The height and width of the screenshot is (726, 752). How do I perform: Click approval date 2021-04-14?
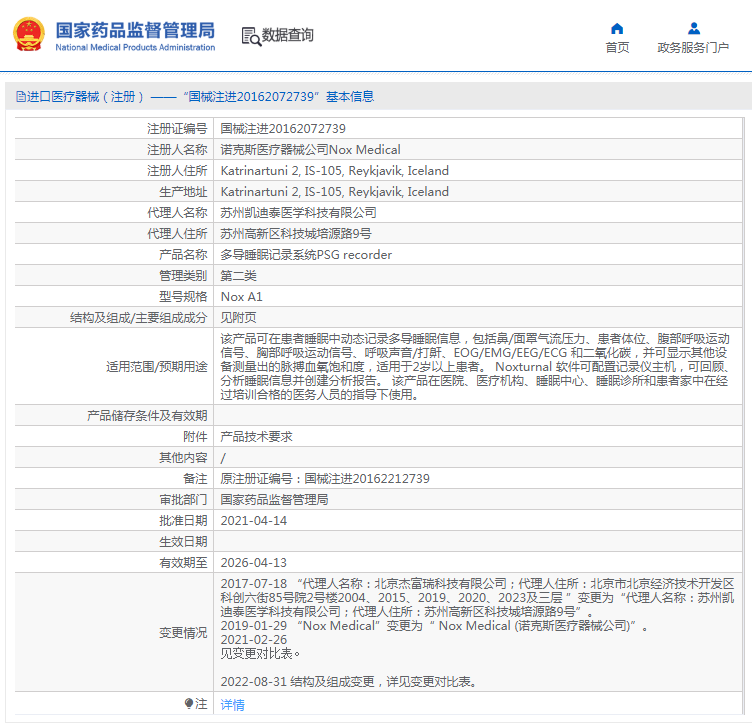click(x=254, y=521)
